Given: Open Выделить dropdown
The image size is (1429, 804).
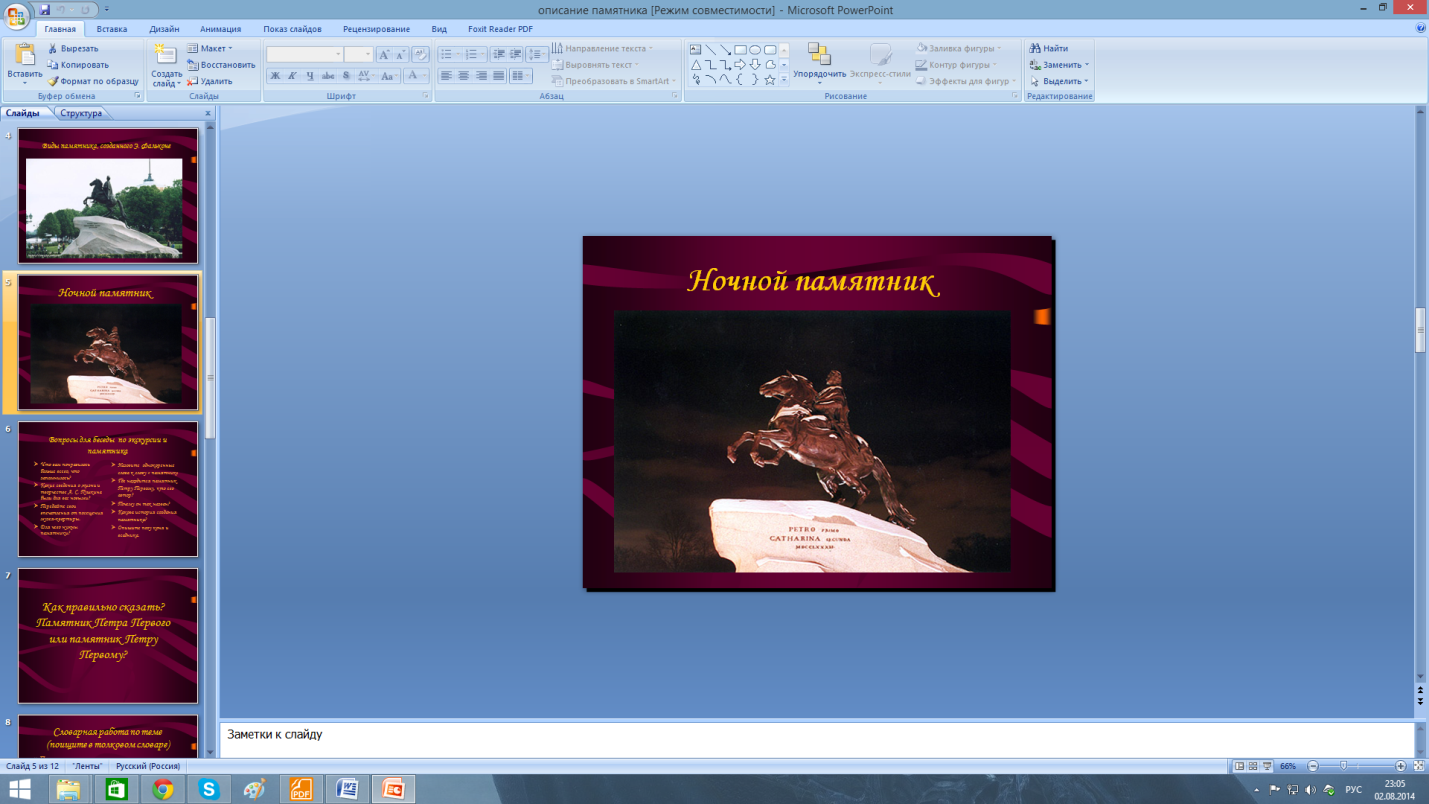Looking at the screenshot, I should [1059, 81].
